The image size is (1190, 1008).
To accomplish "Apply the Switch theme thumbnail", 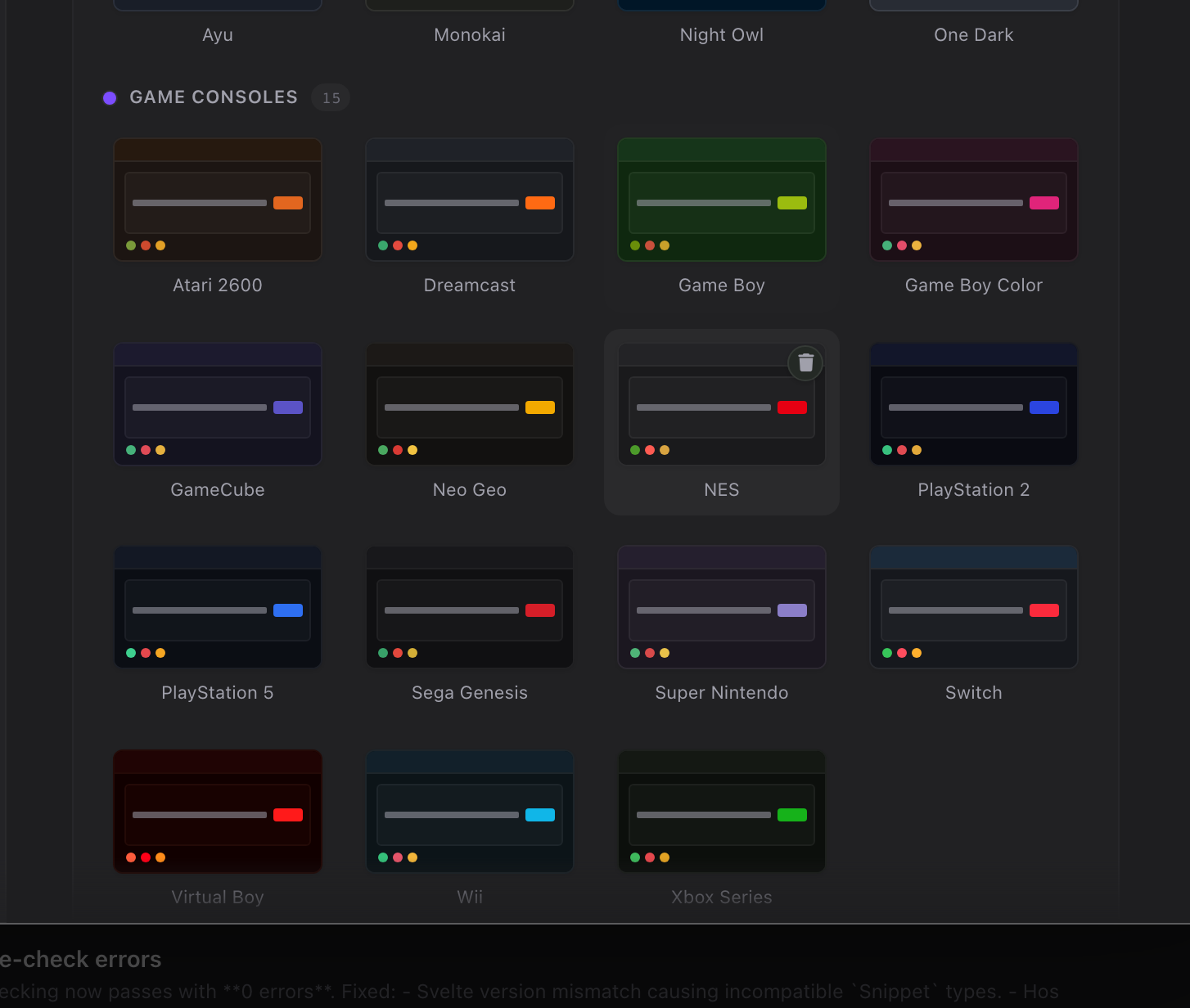I will click(974, 607).
